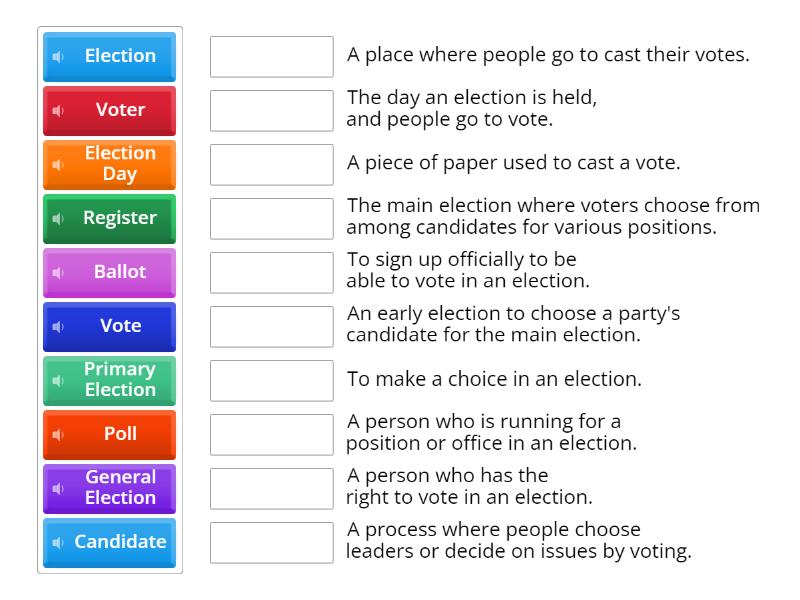
Task: Play pronunciation of Voter
Action: (59, 110)
